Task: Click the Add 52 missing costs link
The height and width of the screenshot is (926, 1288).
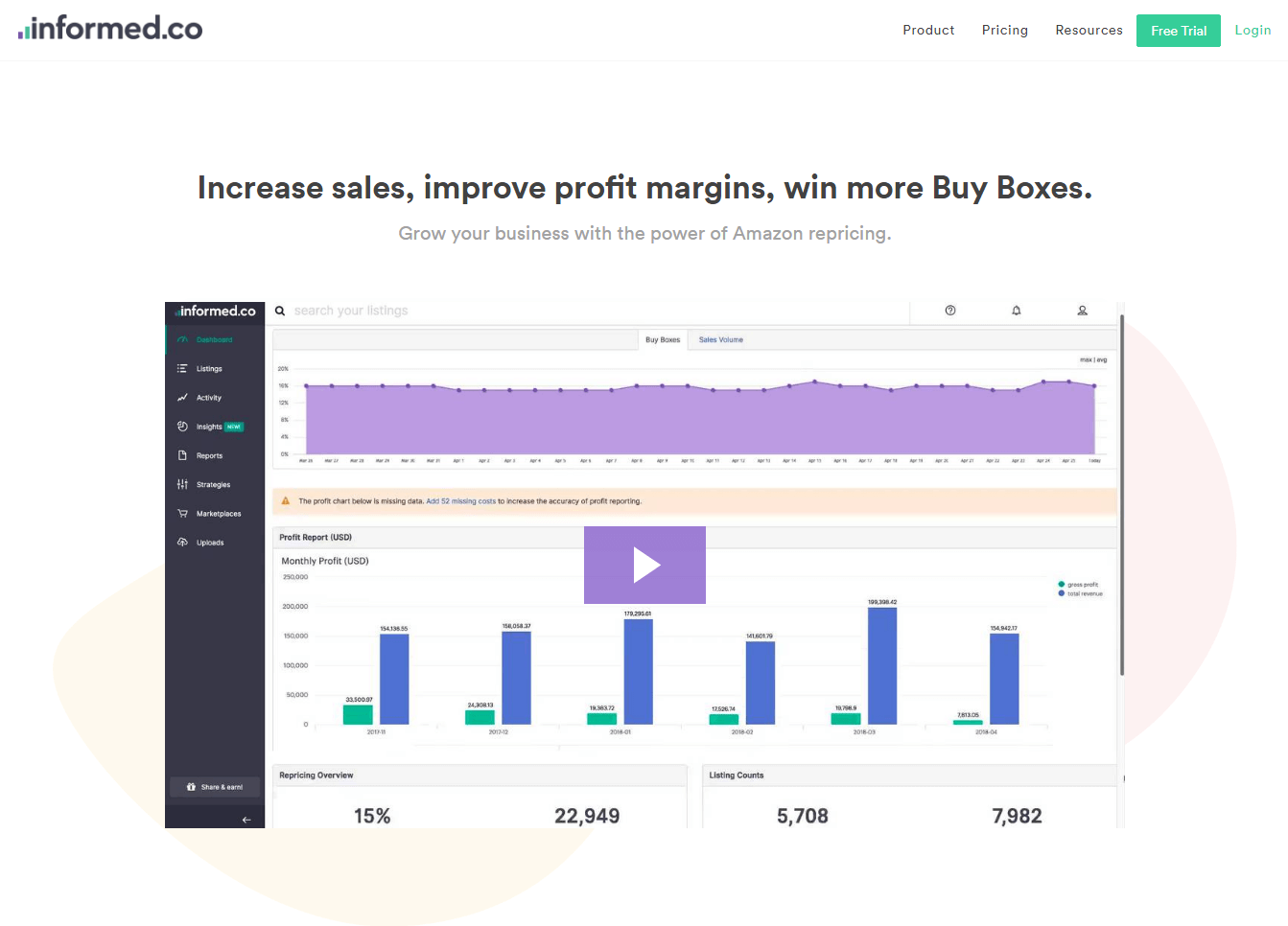Action: [x=461, y=501]
